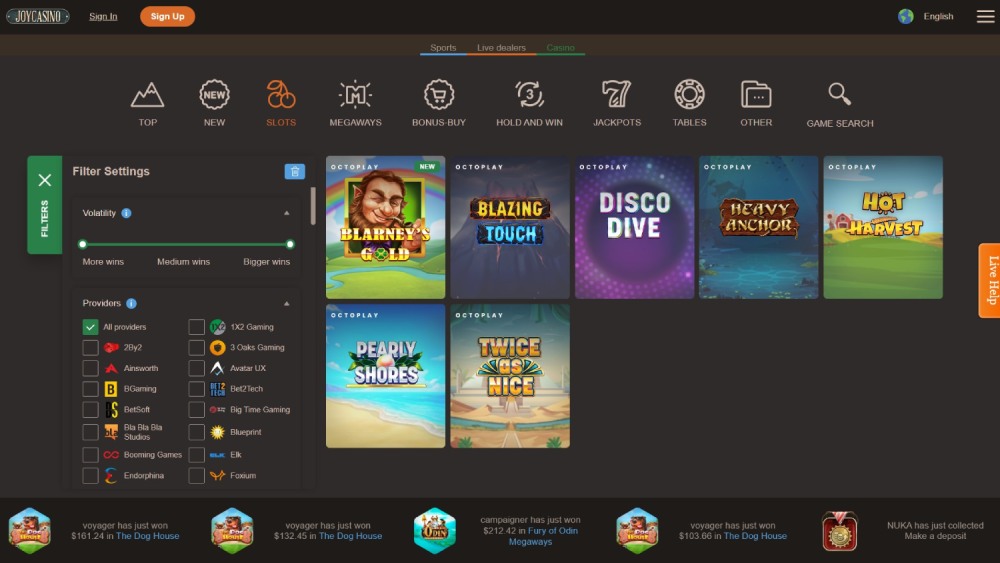Open the Pearly Shores game thumbnail
This screenshot has height=563, width=1000.
pos(385,376)
